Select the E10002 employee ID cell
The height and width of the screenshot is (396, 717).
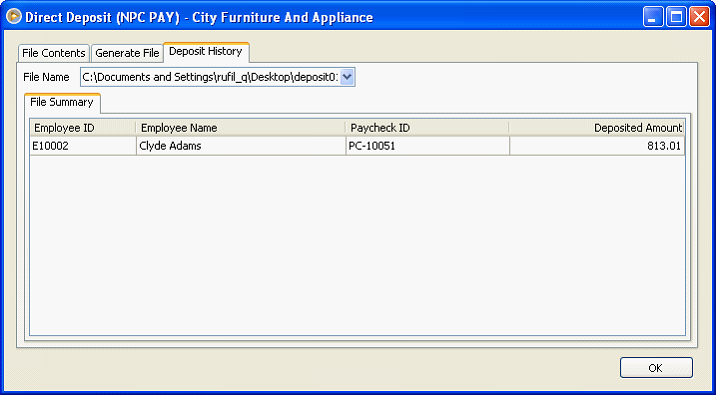(83, 146)
